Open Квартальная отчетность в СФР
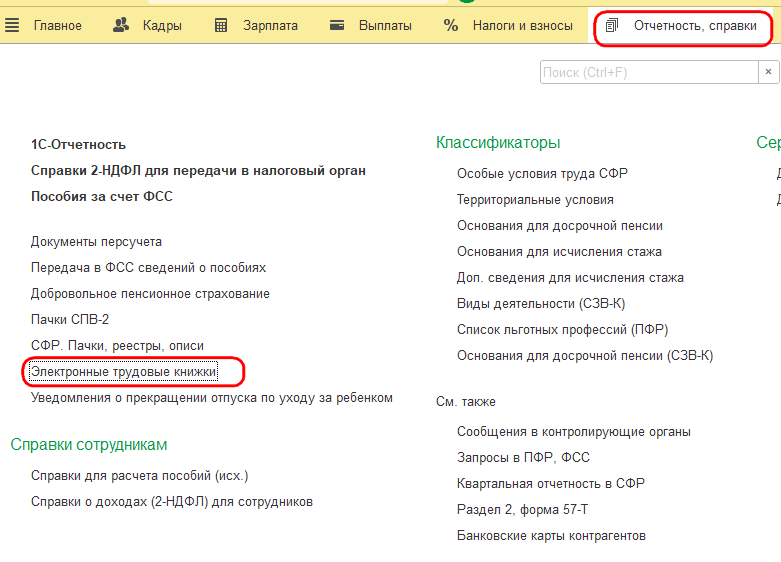Viewport: 781px width, 562px height. (x=551, y=483)
